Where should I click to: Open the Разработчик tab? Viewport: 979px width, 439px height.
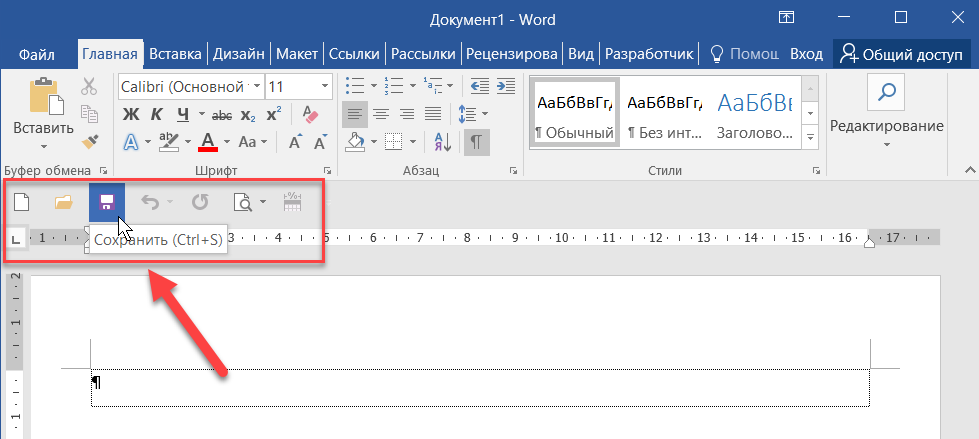650,54
